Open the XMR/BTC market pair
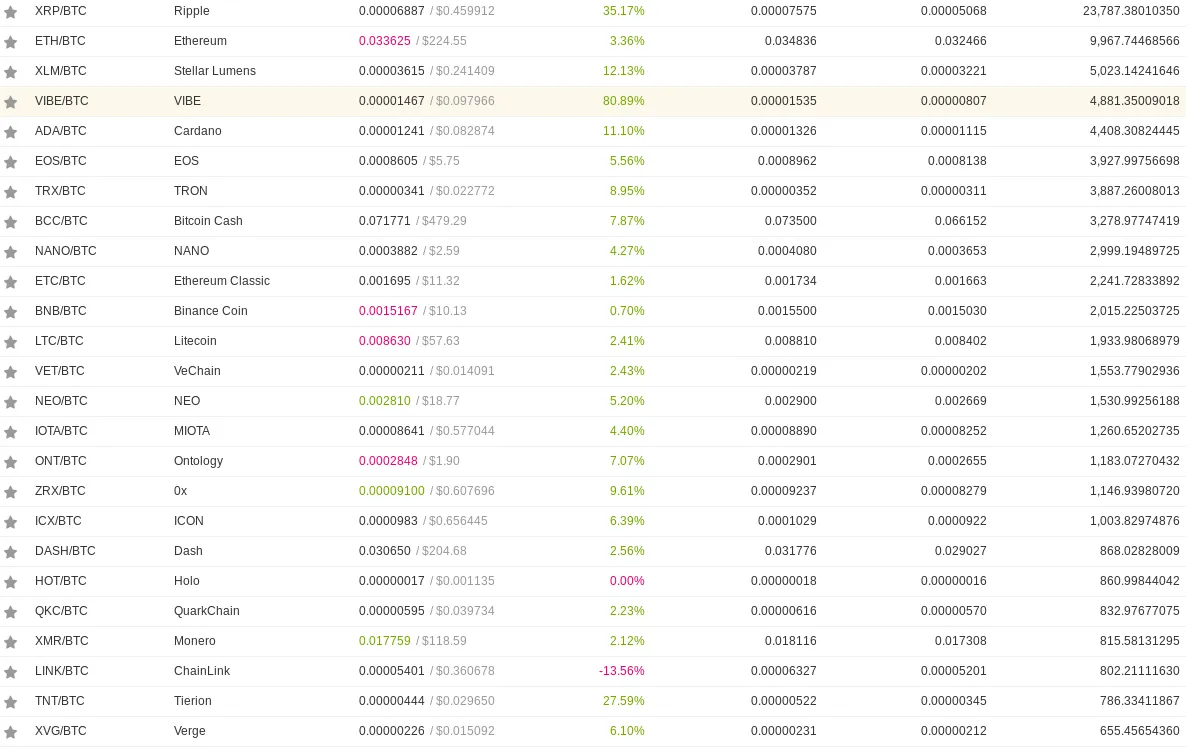 tap(62, 641)
